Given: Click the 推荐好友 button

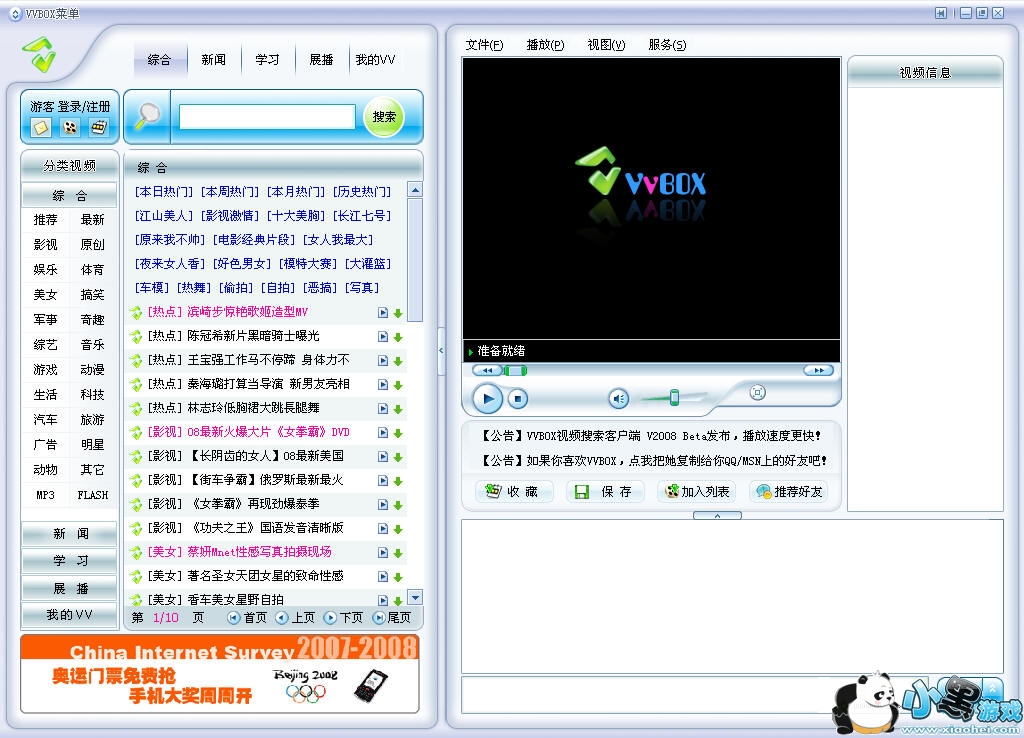Looking at the screenshot, I should tap(789, 491).
